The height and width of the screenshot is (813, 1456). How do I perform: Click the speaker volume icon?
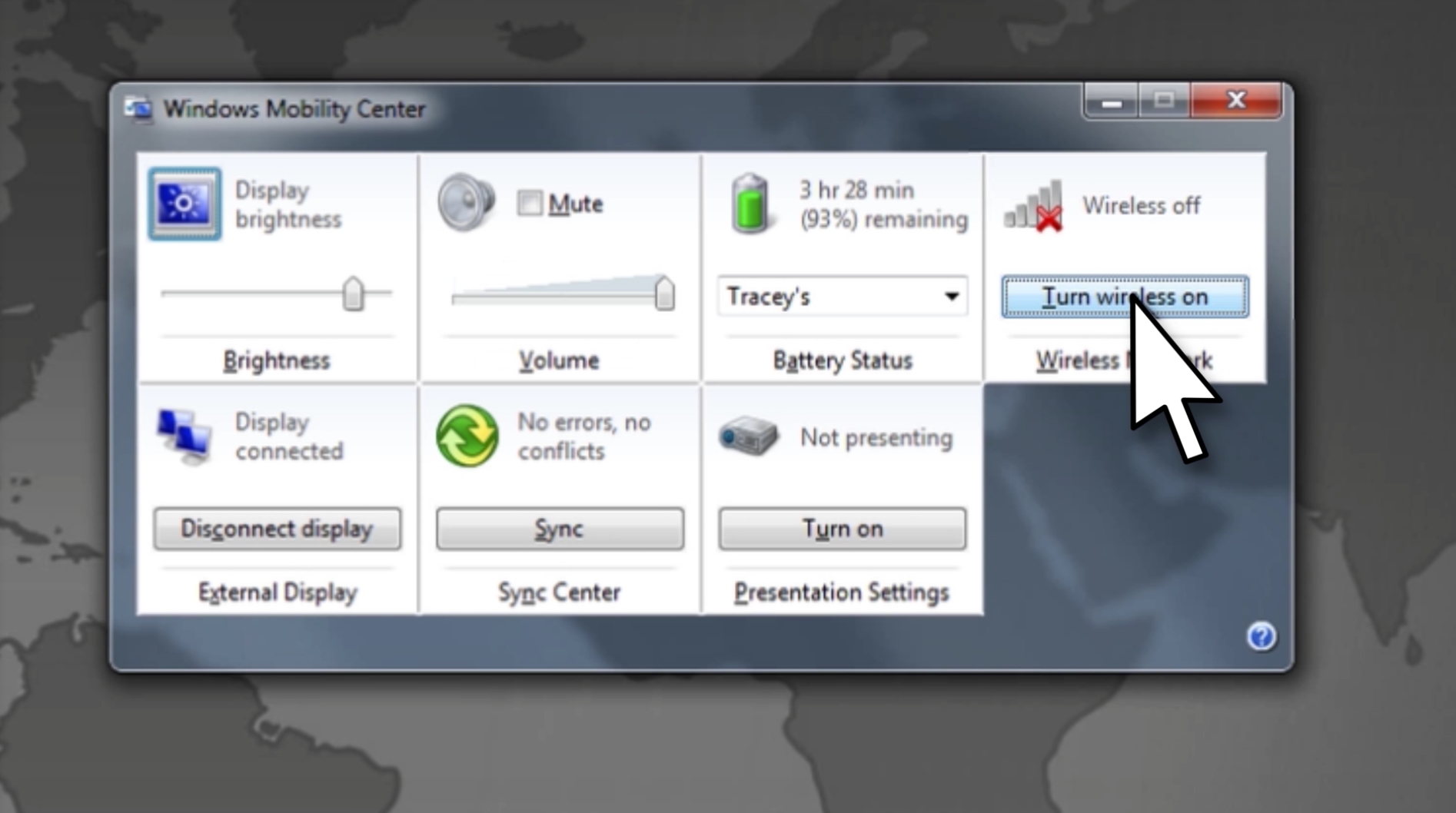coord(466,203)
